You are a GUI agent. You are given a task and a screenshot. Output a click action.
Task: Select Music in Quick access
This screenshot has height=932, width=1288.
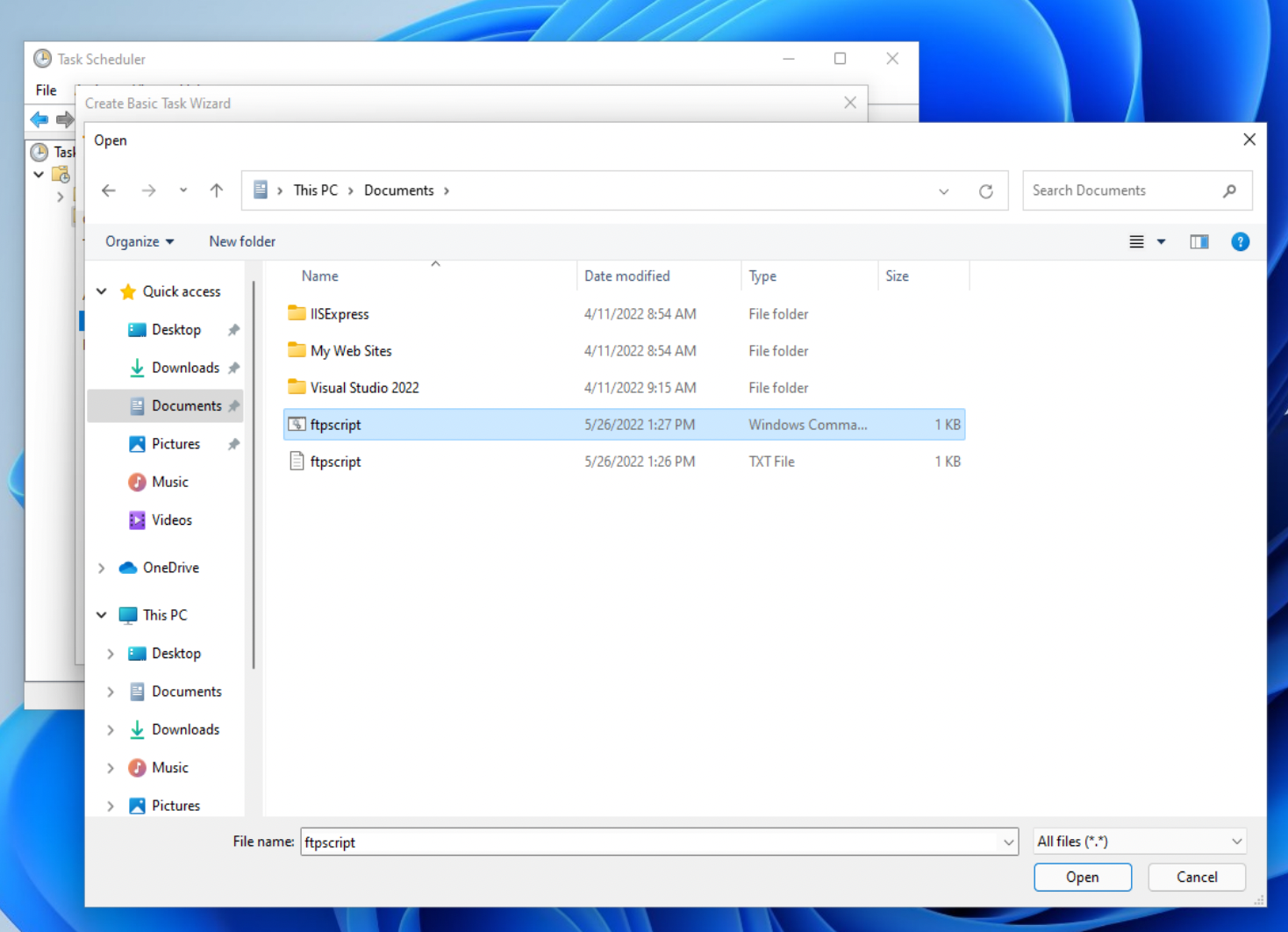click(x=169, y=482)
